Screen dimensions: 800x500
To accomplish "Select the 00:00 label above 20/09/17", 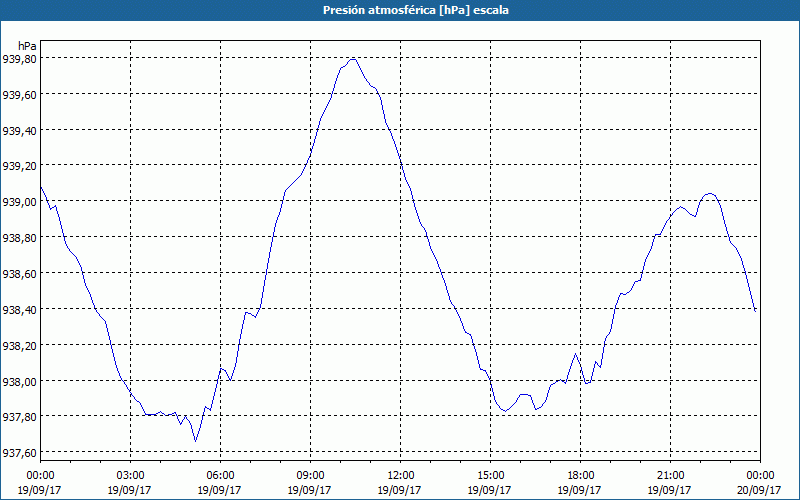I will (x=760, y=476).
